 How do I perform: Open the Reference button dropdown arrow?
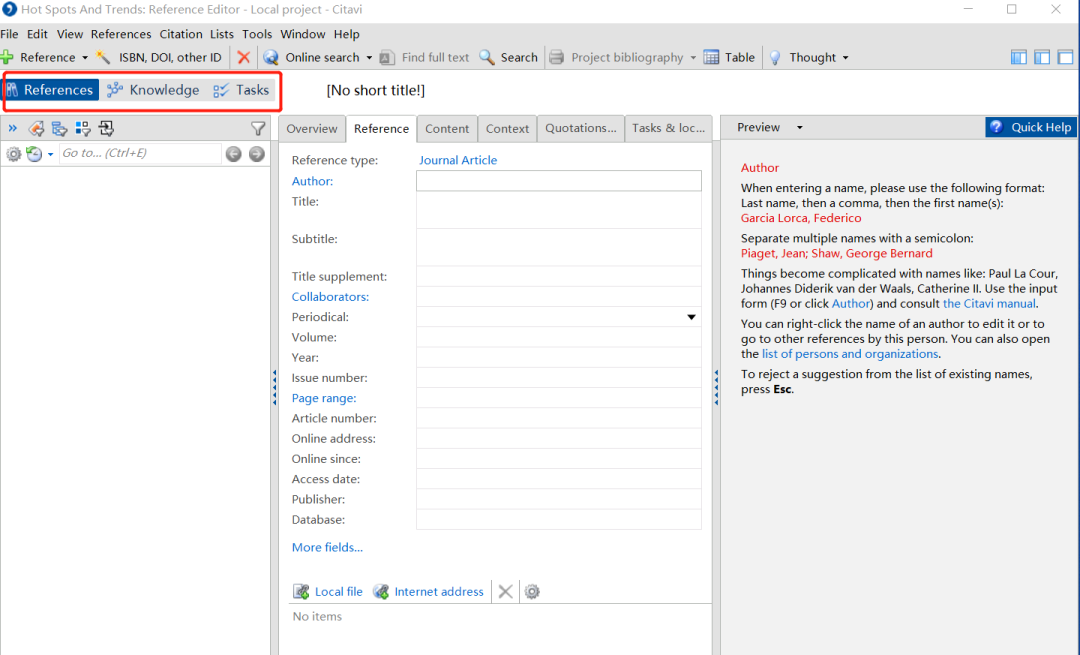point(85,58)
